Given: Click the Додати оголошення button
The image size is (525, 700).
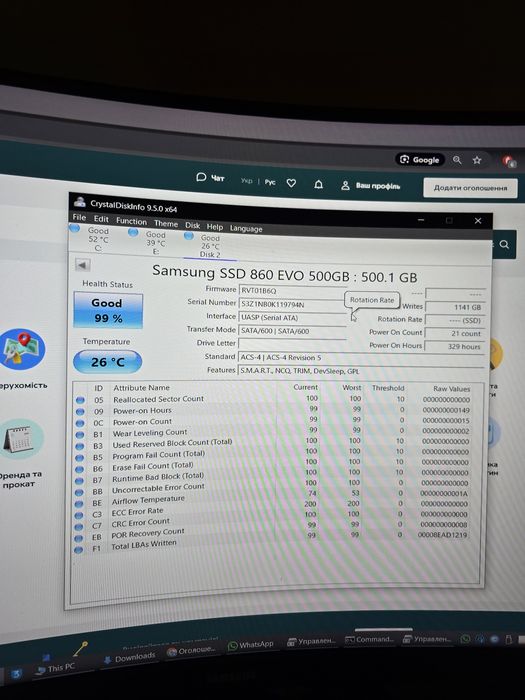Looking at the screenshot, I should (471, 188).
